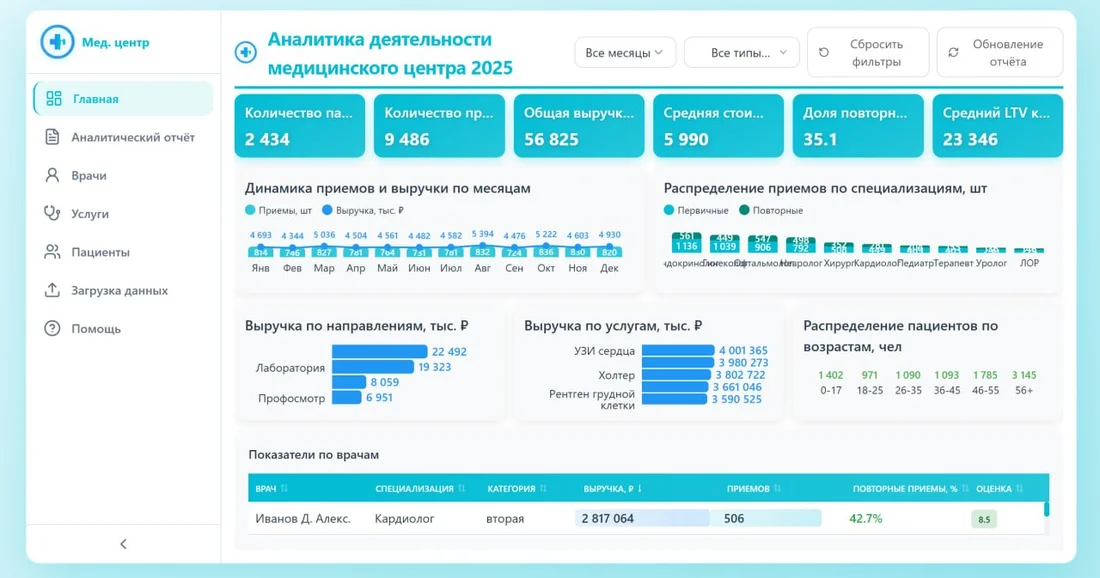This screenshot has height=578, width=1100.
Task: Click the 506 appointments cell
Action: 765,518
